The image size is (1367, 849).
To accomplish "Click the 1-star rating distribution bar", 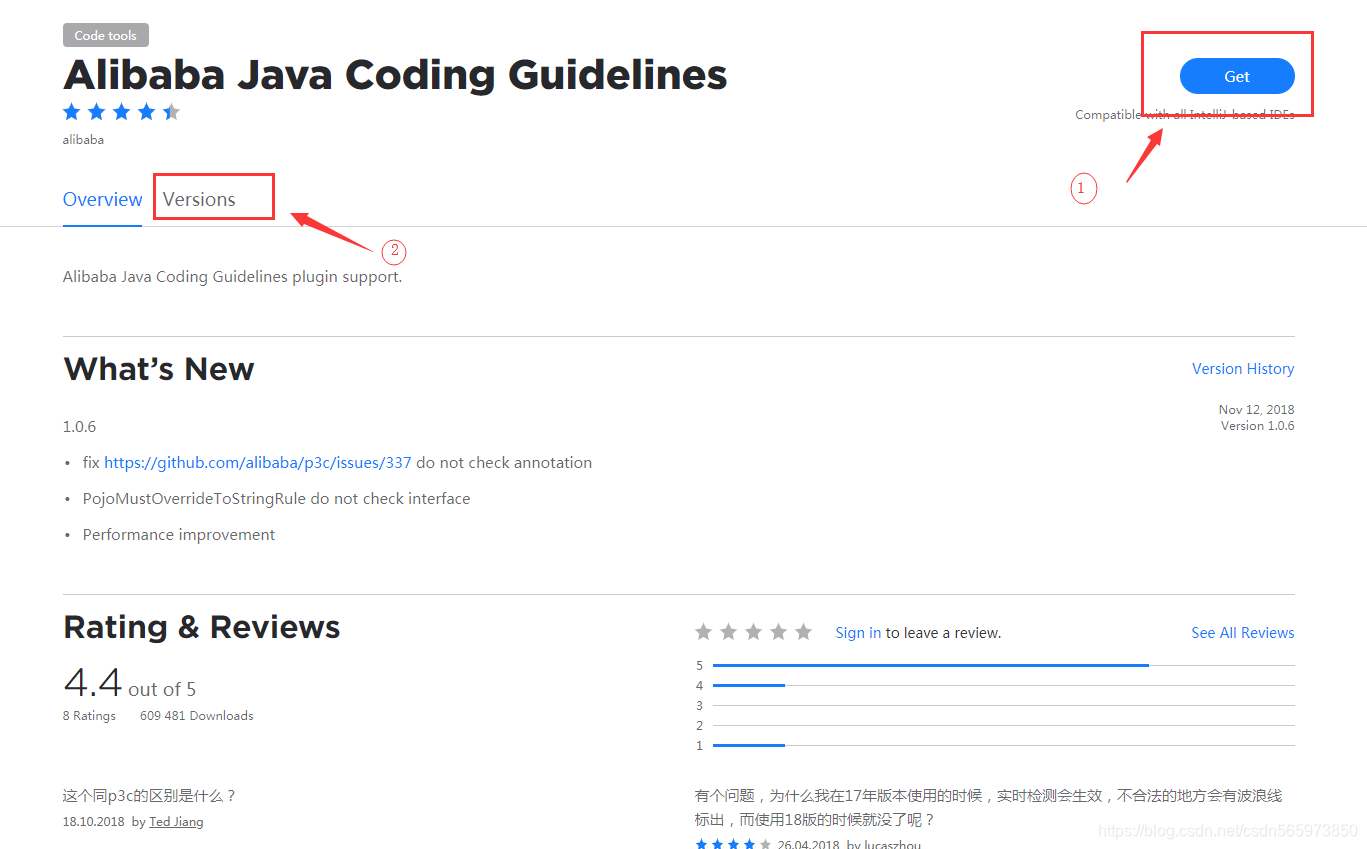I will click(x=1003, y=745).
